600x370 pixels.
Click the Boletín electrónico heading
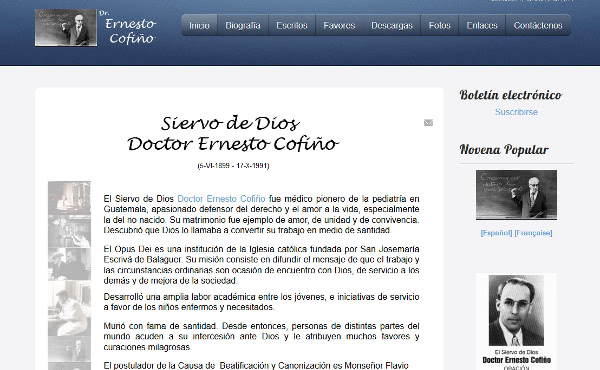(x=511, y=95)
